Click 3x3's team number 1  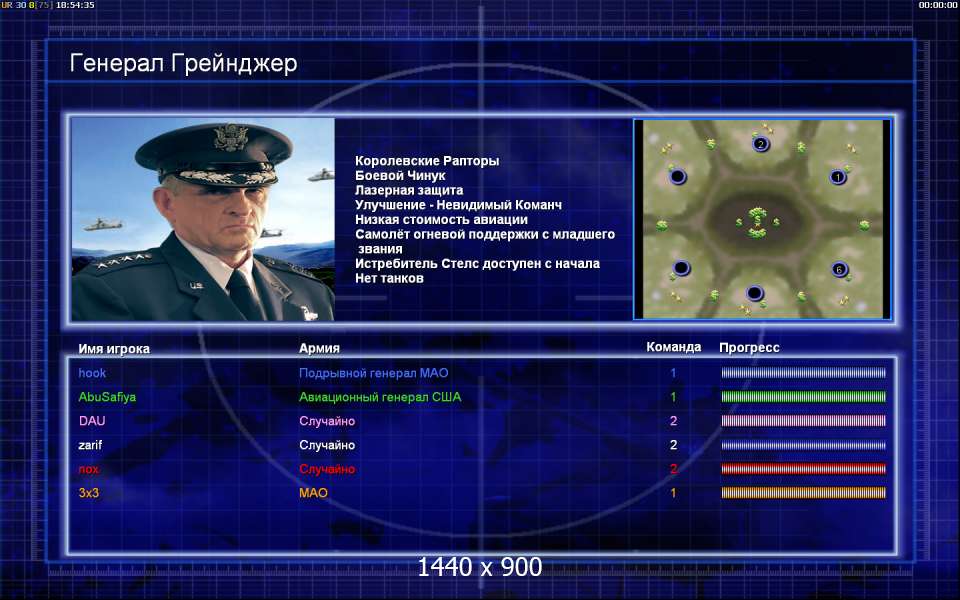coord(673,493)
